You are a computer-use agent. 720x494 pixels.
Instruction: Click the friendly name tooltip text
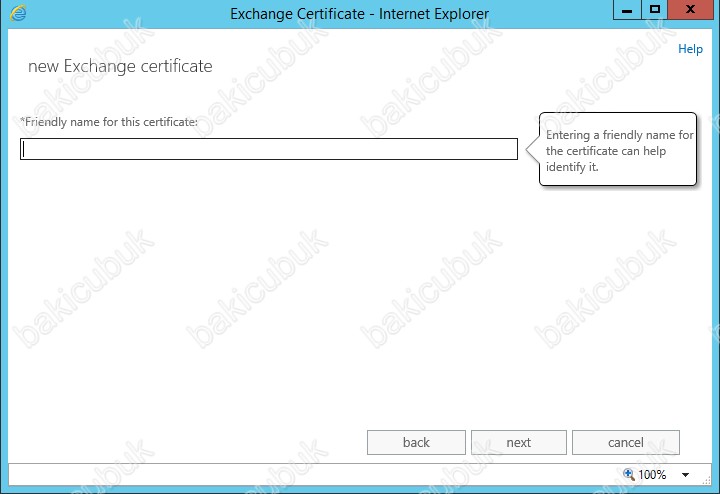[x=619, y=151]
